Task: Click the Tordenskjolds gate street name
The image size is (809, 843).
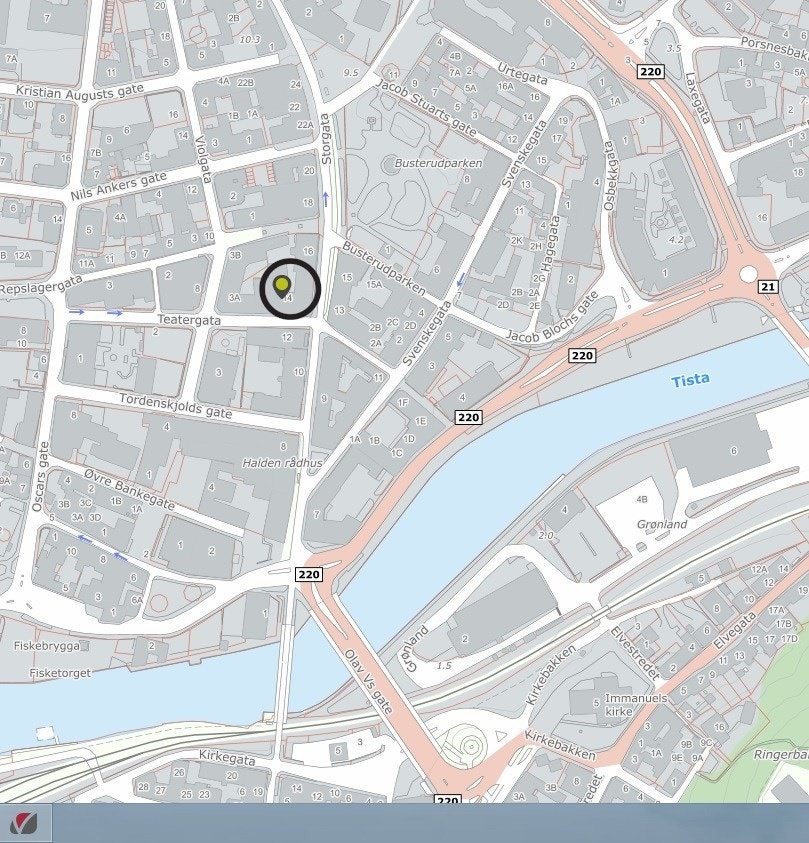Action: pos(175,406)
